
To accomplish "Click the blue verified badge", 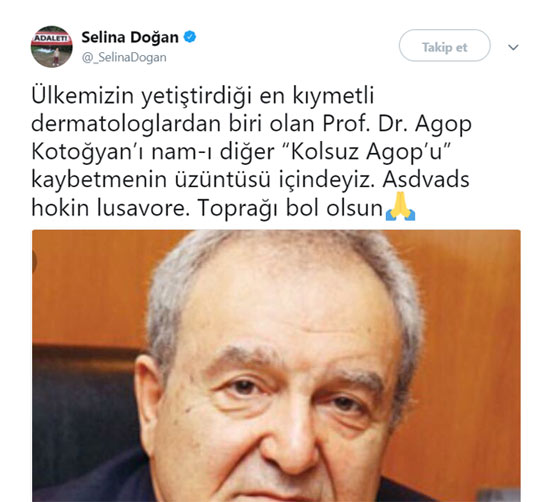I will (x=190, y=37).
